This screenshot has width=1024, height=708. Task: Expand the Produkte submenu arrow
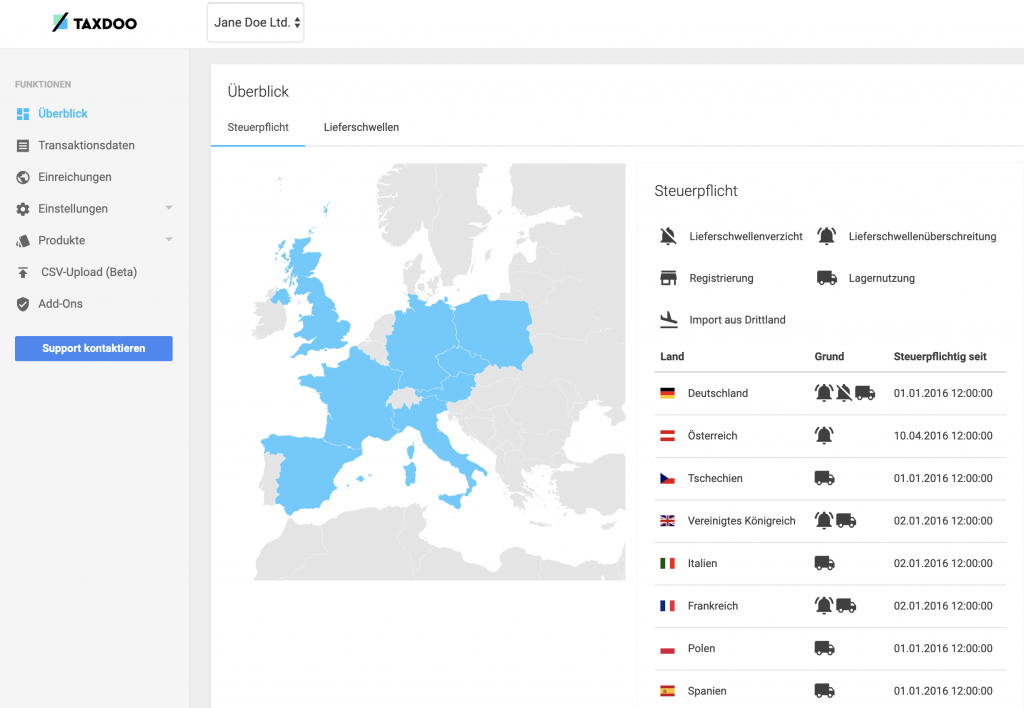coord(169,239)
